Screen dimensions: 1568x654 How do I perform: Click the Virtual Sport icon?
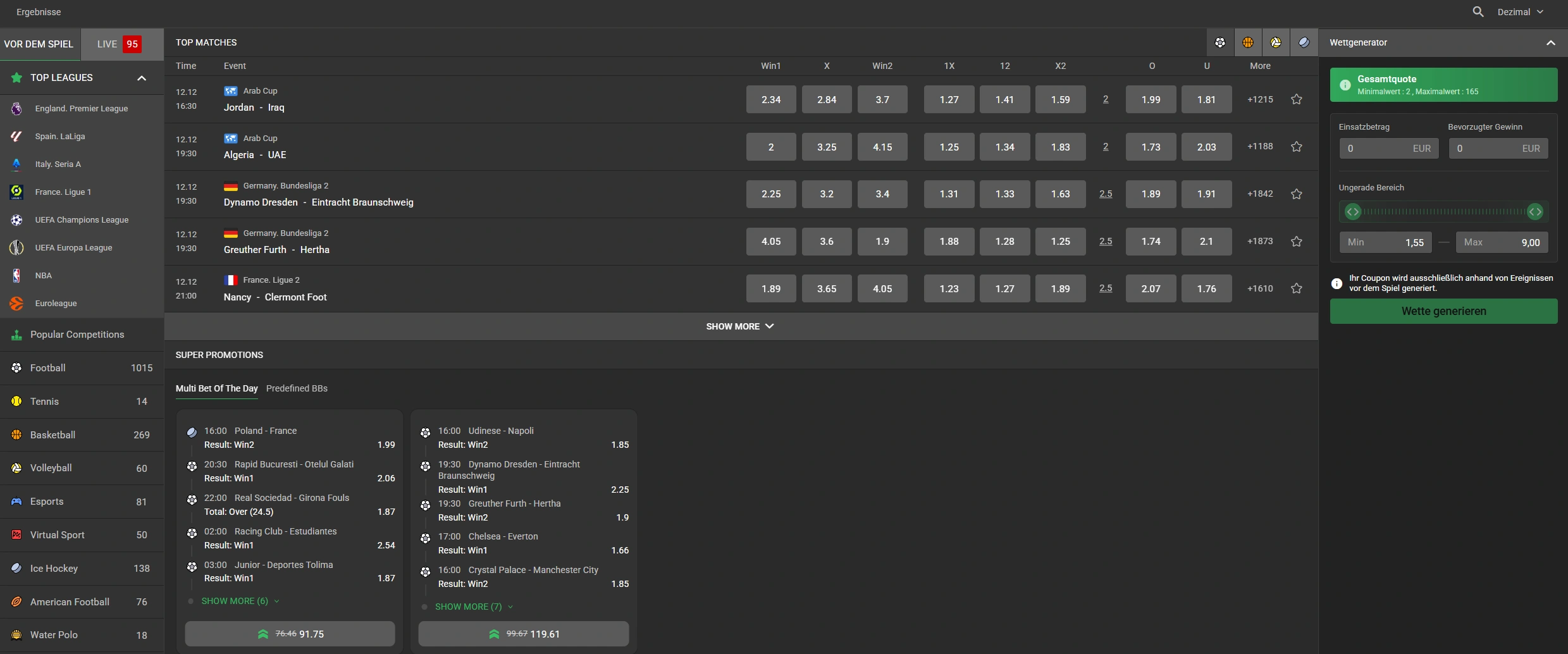click(16, 535)
